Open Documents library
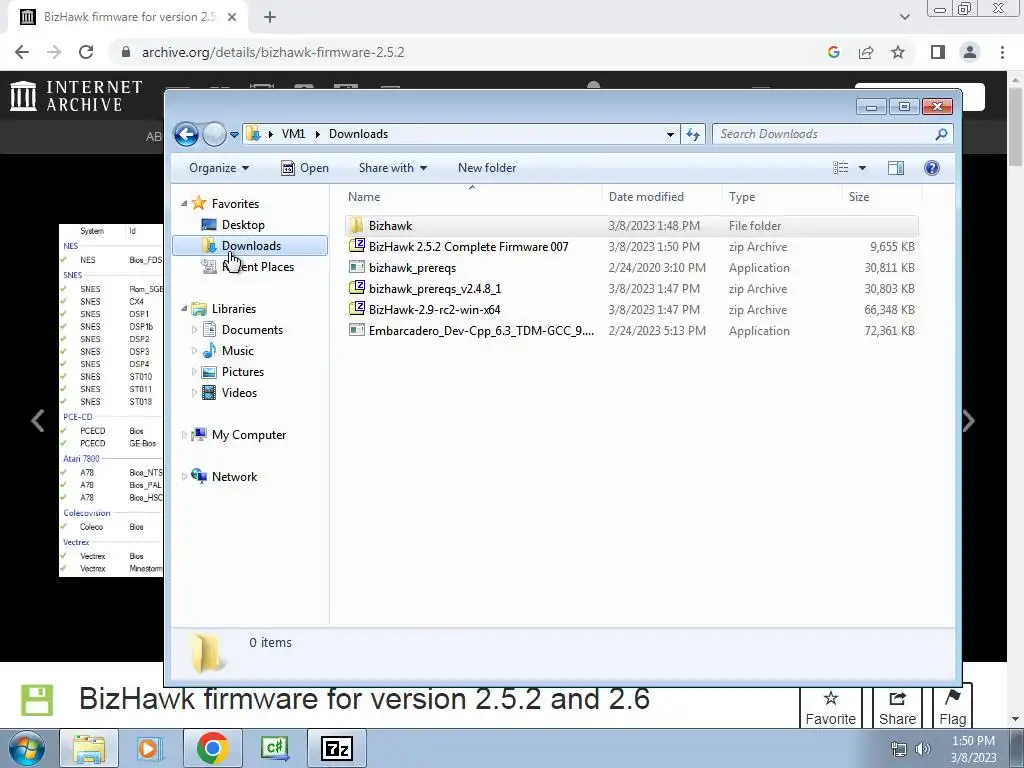 252,330
